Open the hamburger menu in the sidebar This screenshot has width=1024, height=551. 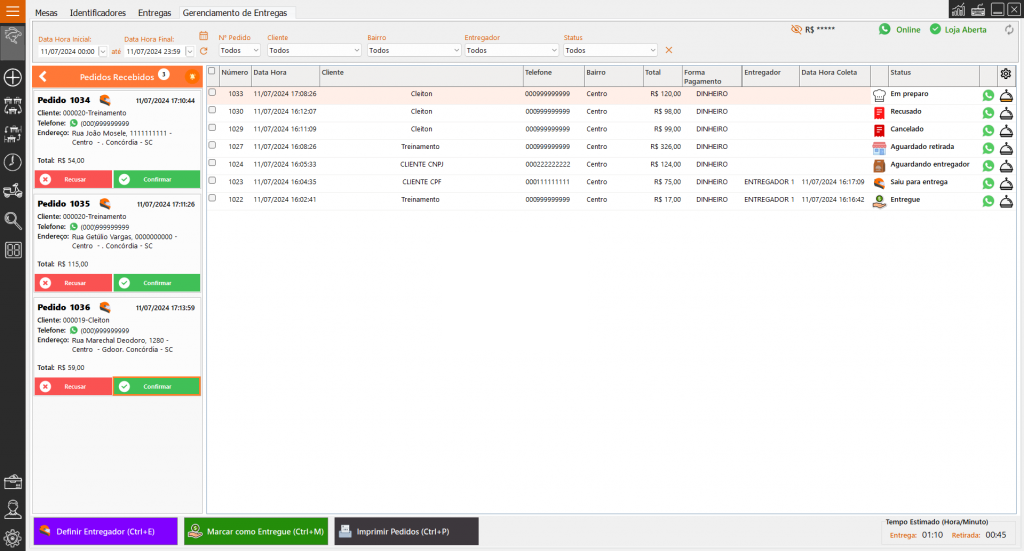click(13, 12)
